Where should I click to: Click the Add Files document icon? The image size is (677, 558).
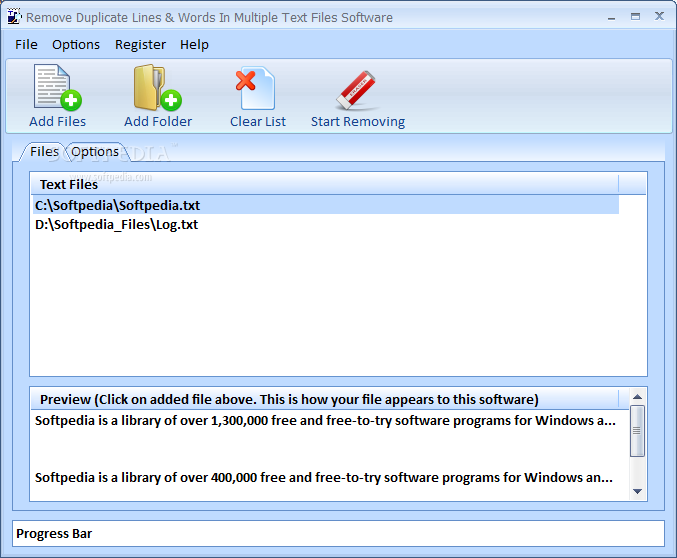coord(57,87)
